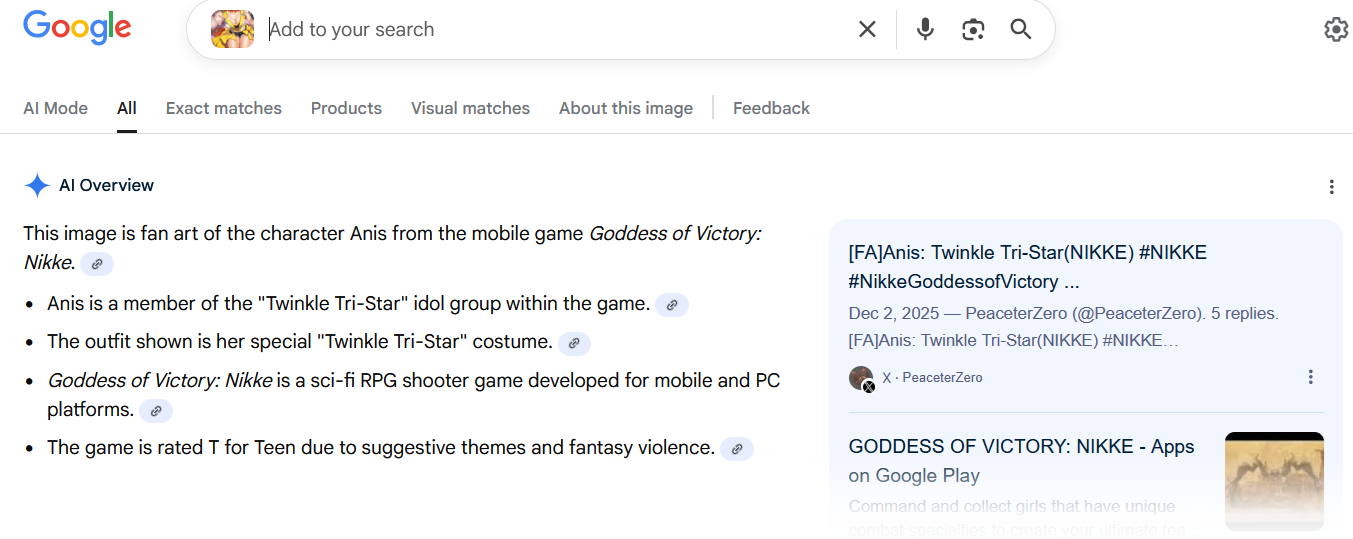1353x539 pixels.
Task: Open '[FA]Anis: Twinkle Tri-Star(NIKKE)' result
Action: 1028,267
